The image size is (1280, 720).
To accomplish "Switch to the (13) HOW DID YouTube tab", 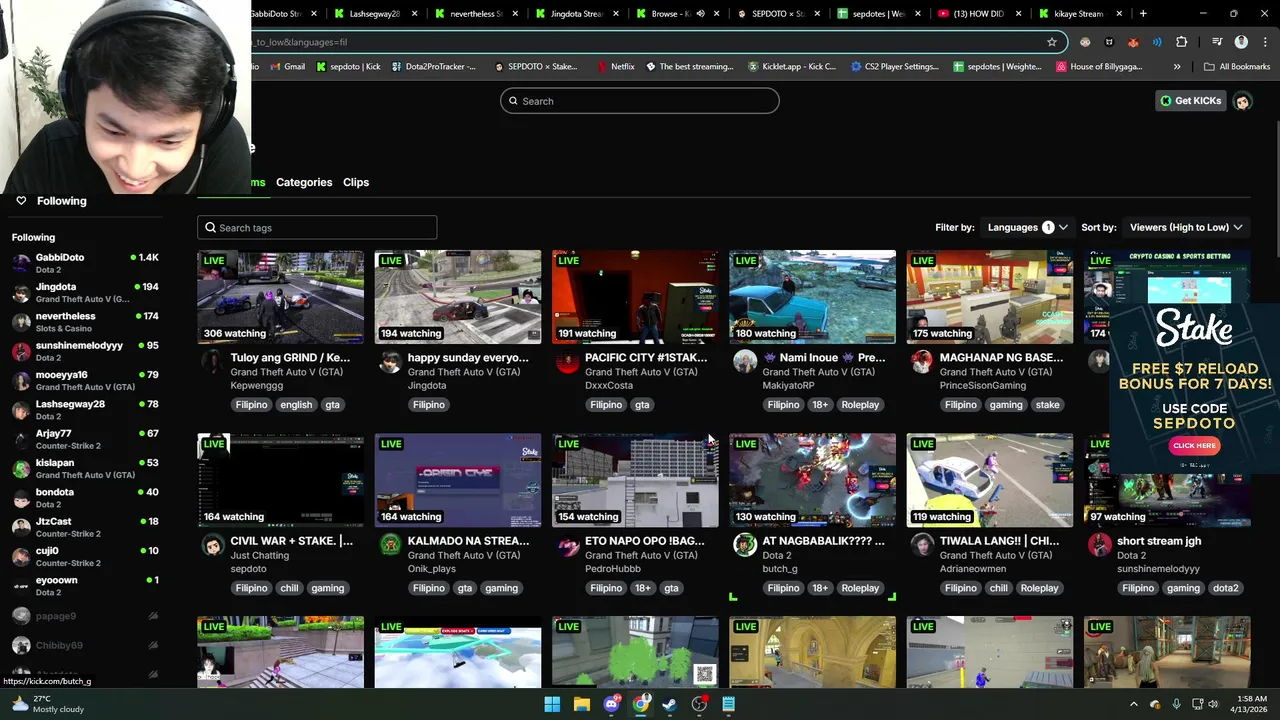I will (x=978, y=14).
